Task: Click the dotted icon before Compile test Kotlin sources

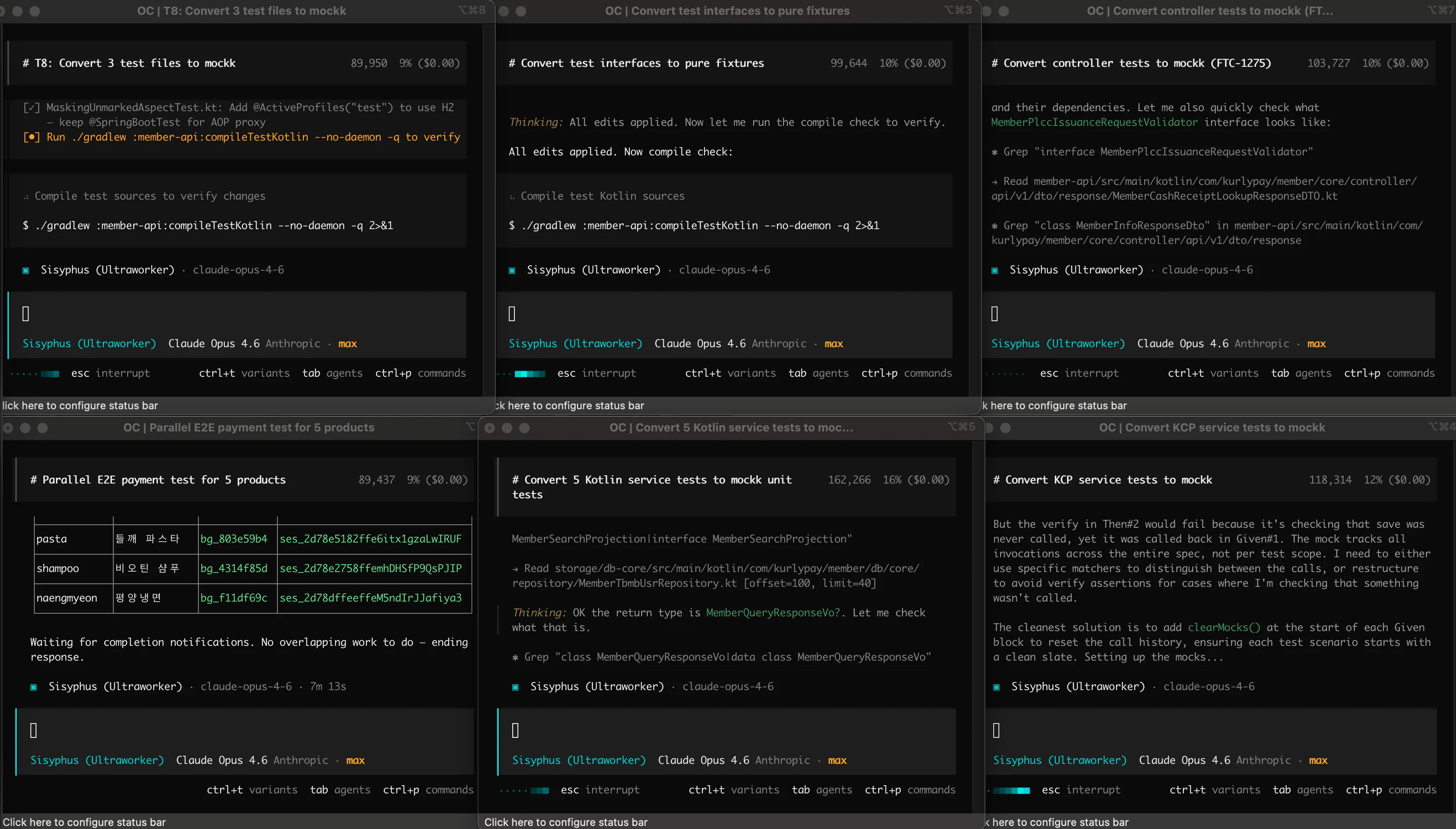Action: (512, 197)
